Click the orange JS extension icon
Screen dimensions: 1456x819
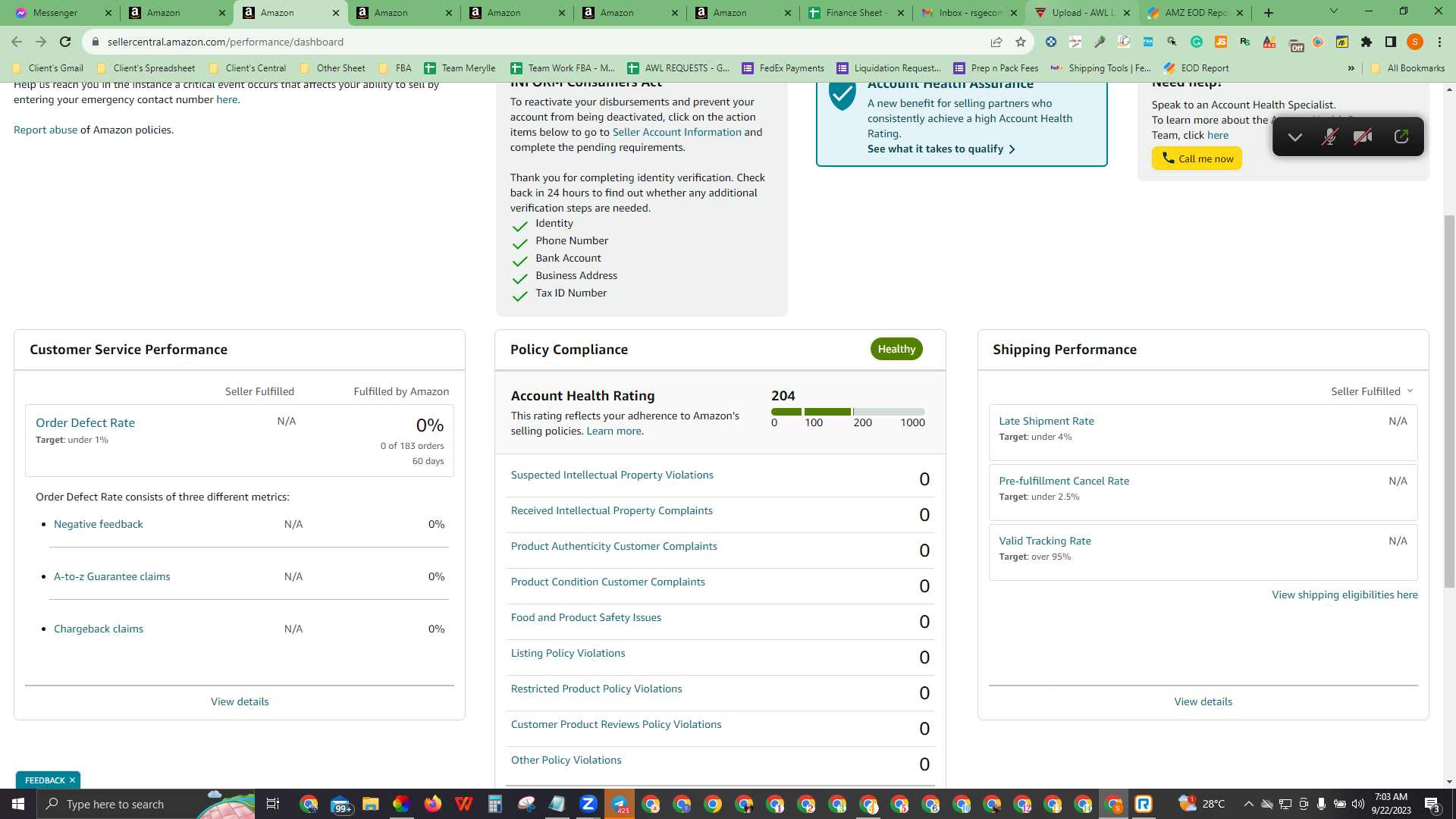pyautogui.click(x=1221, y=42)
